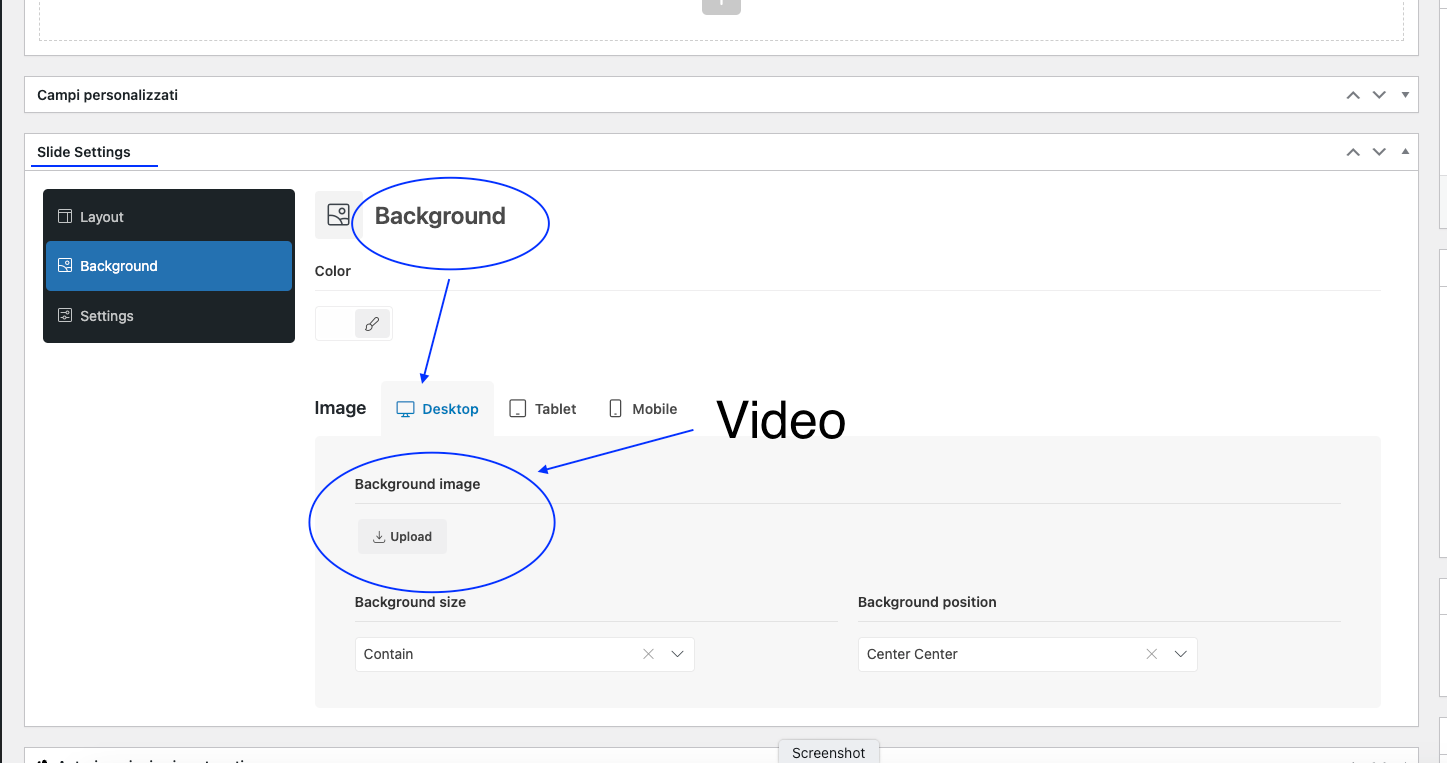Click the large Background header icon
Image resolution: width=1447 pixels, height=763 pixels.
pyautogui.click(x=338, y=215)
